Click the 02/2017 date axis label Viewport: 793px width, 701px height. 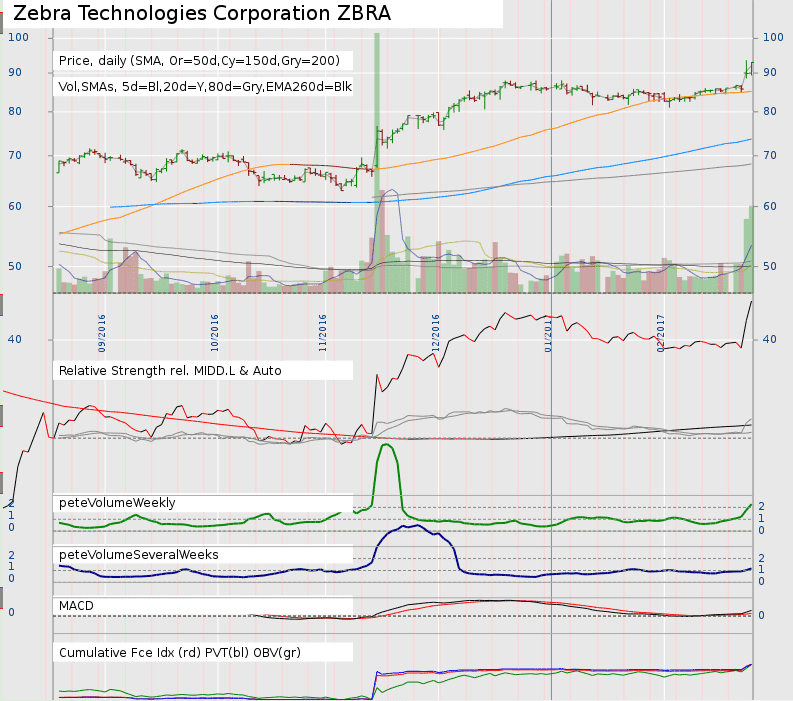[x=660, y=333]
